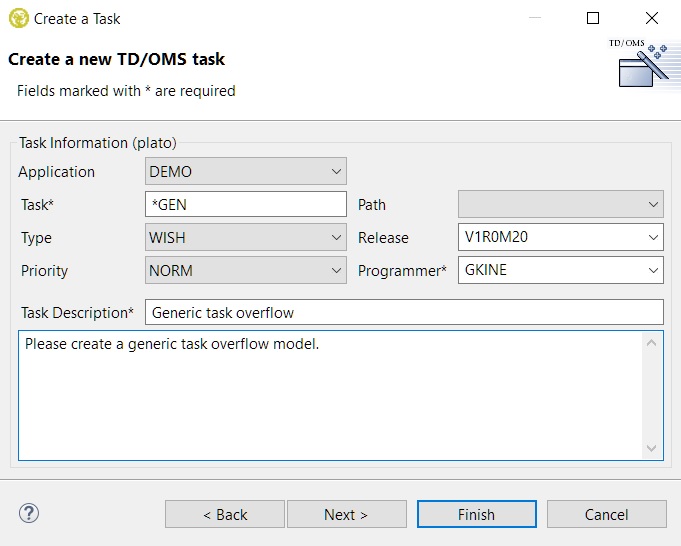Click the TD/OMS wizard banner icon
681x546 pixels.
638,67
